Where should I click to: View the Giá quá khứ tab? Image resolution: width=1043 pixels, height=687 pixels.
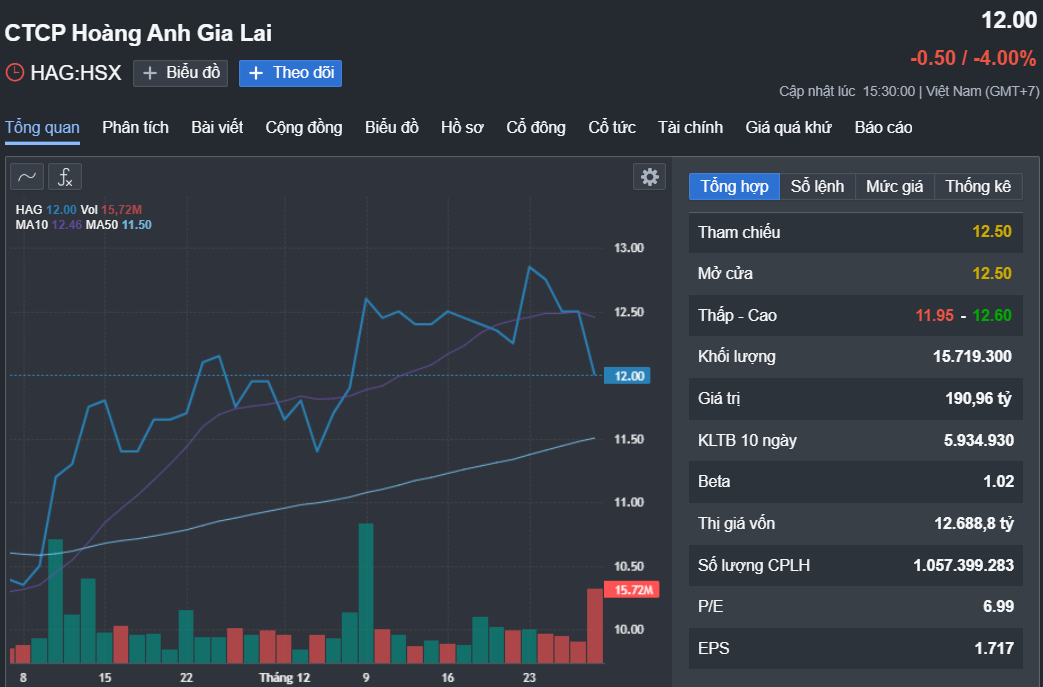click(x=788, y=128)
